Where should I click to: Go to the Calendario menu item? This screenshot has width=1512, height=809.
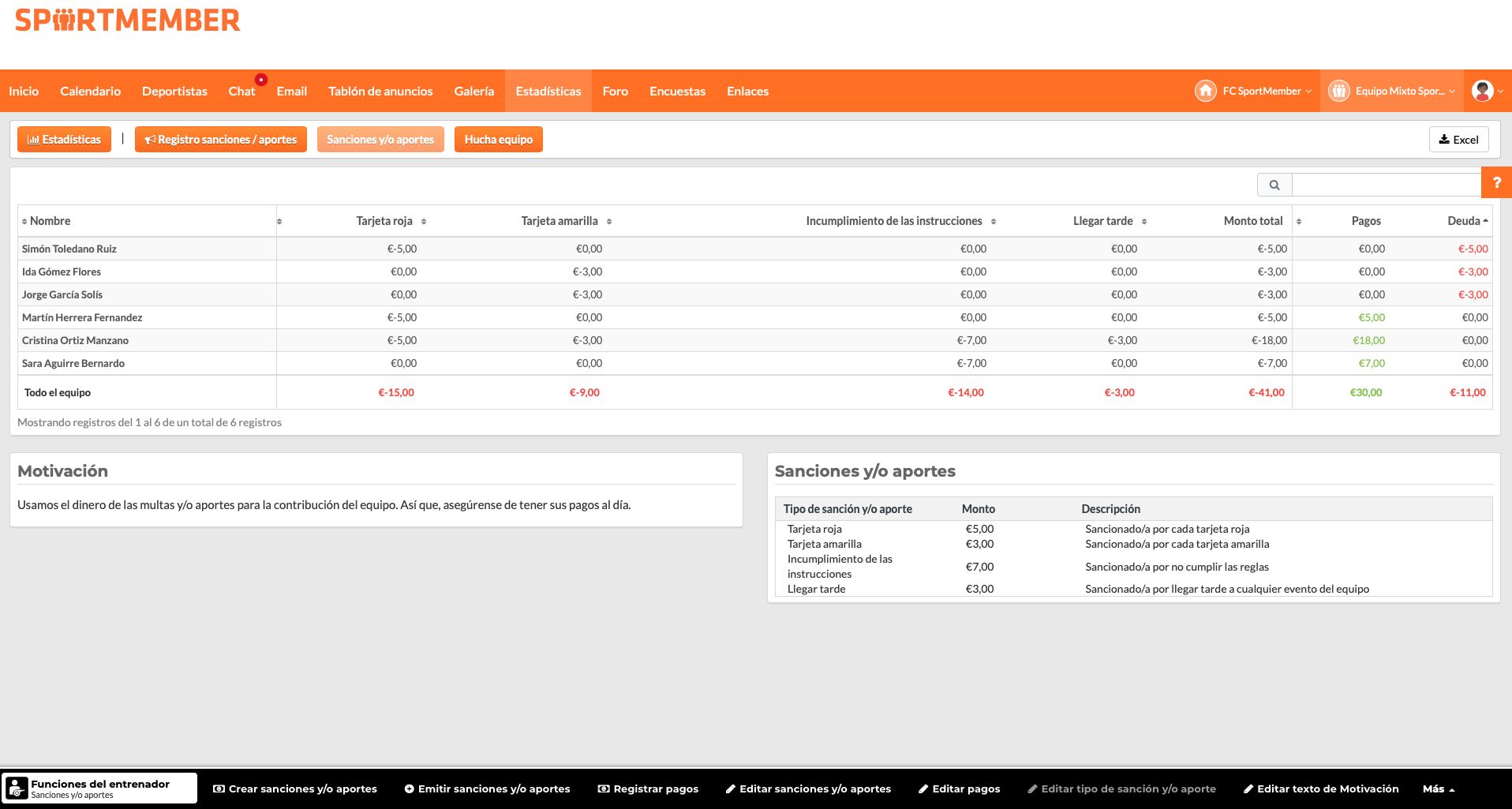91,91
